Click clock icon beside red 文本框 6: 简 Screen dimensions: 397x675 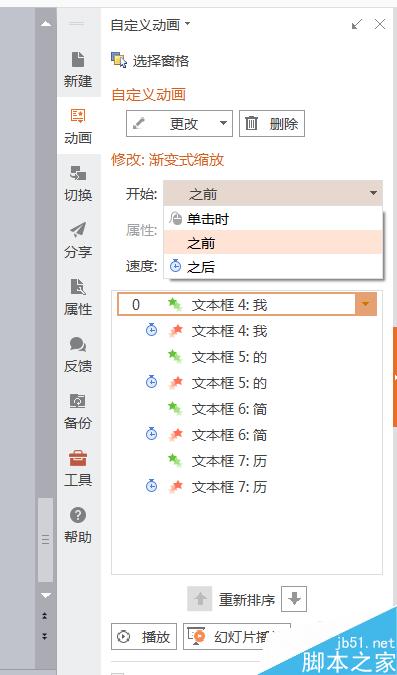pos(151,434)
